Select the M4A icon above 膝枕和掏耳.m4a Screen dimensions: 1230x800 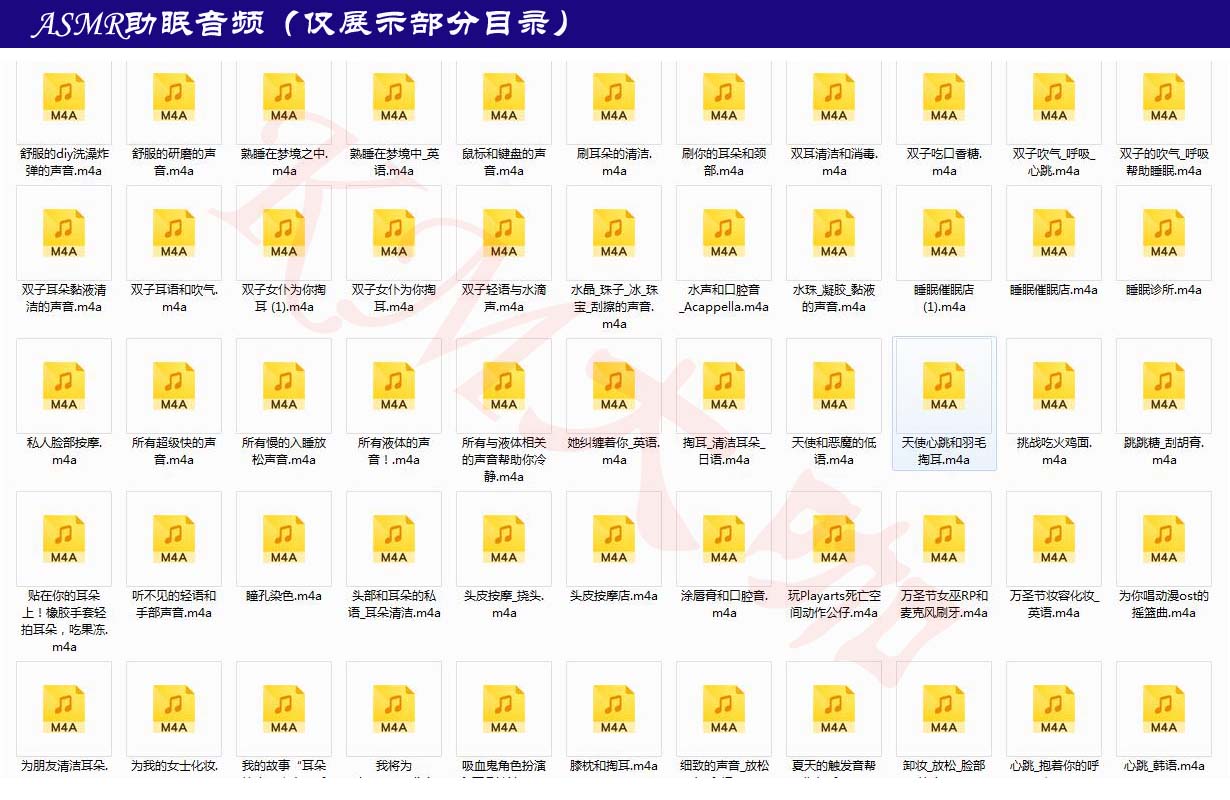pyautogui.click(x=614, y=710)
